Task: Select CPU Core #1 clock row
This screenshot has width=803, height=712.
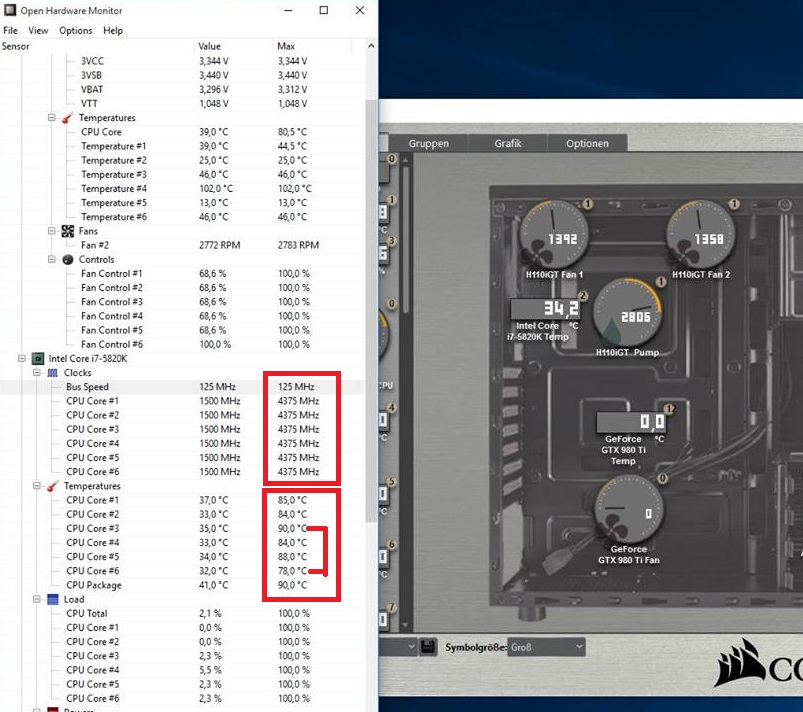Action: point(182,401)
